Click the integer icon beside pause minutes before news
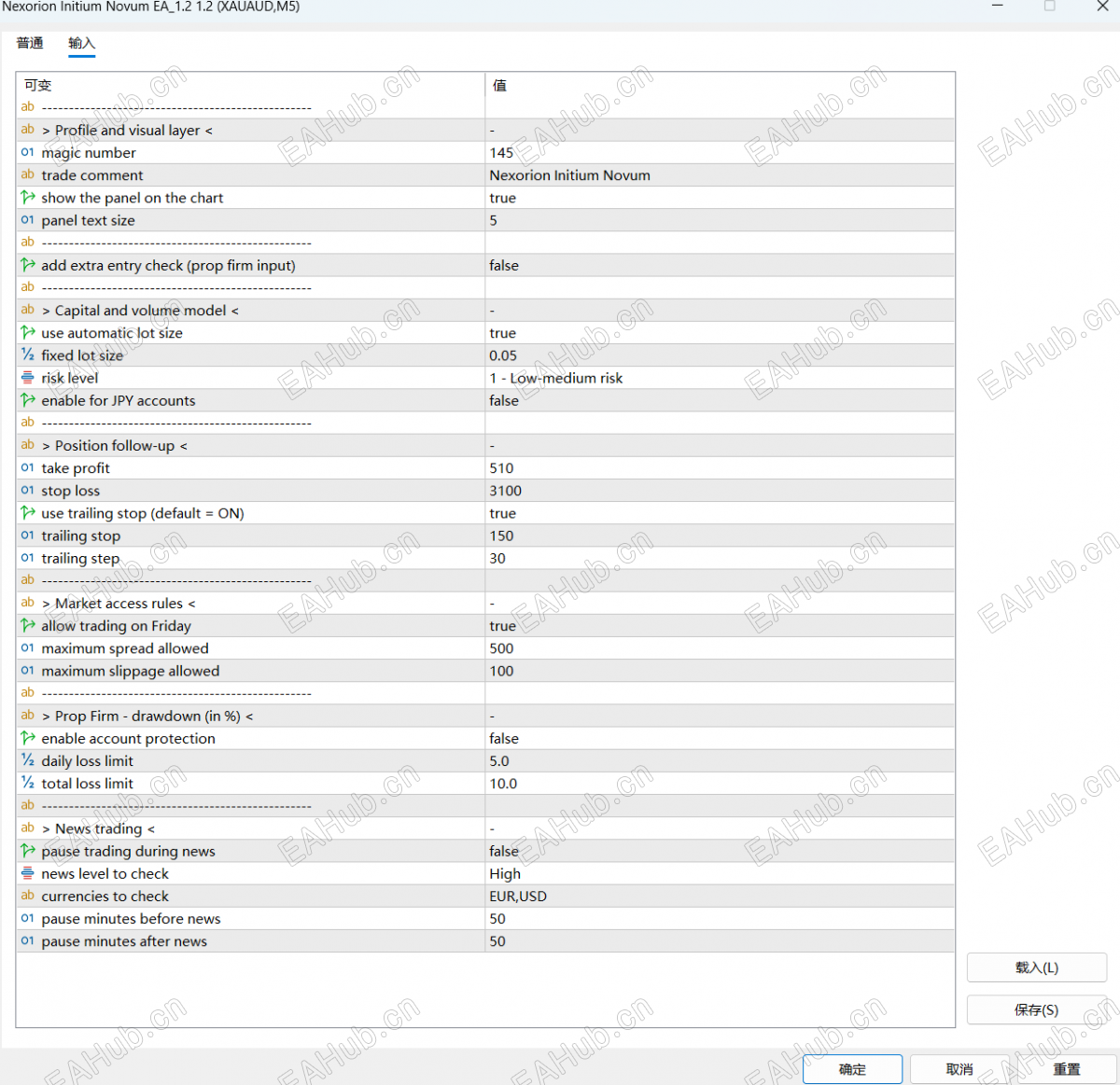The width and height of the screenshot is (1120, 1085). 28,918
